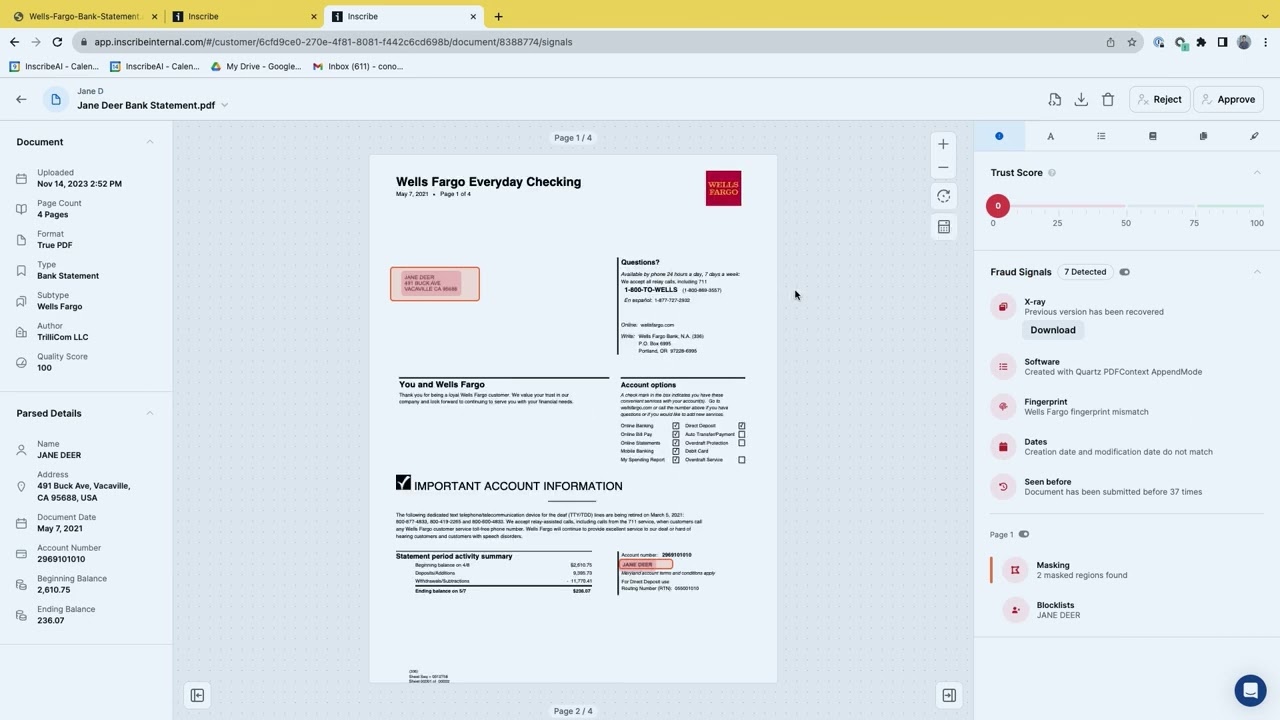Open the chat support widget
1280x720 pixels.
(x=1250, y=690)
